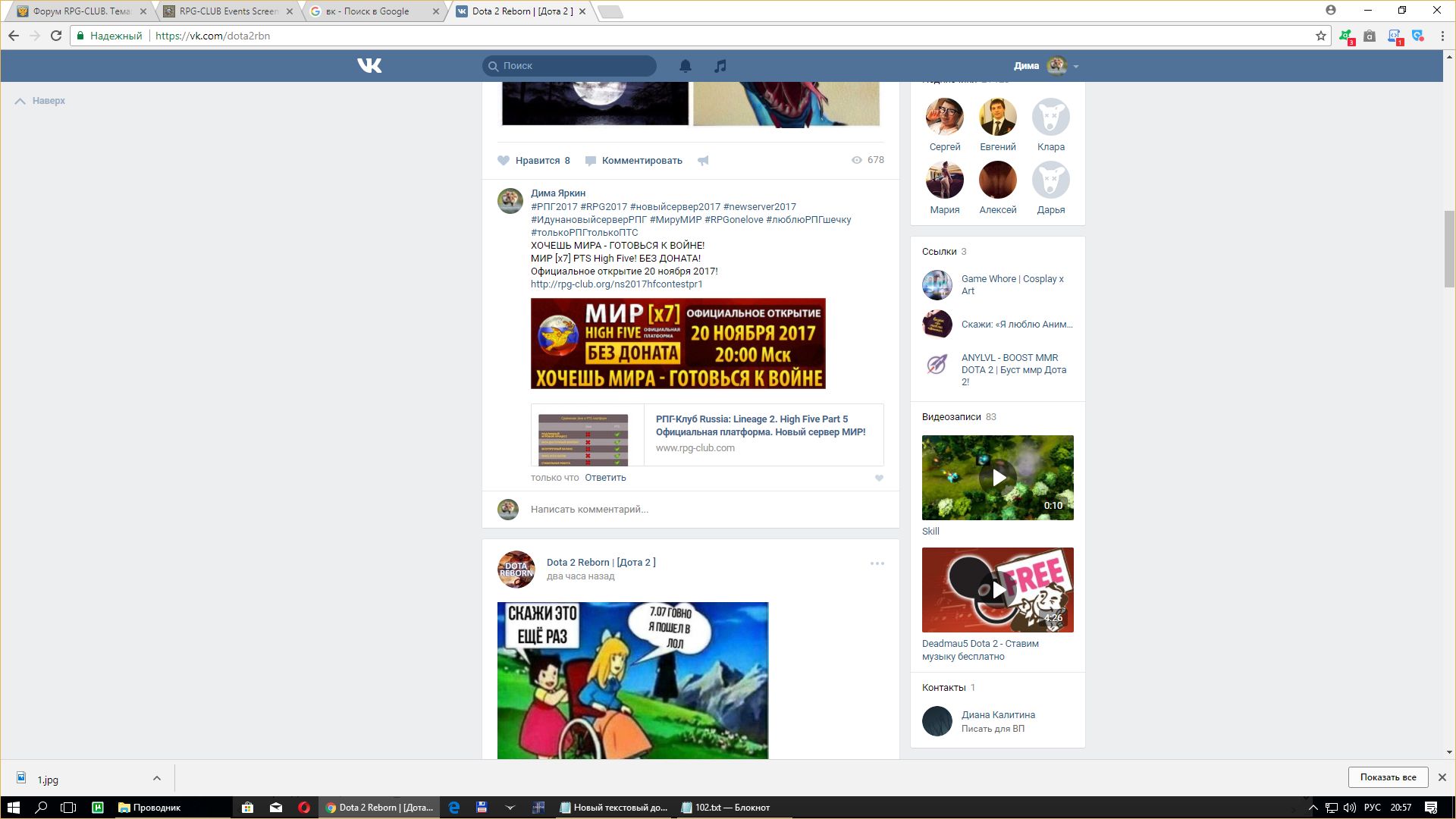Play the Skill video thumbnail
Image resolution: width=1456 pixels, height=819 pixels.
click(998, 478)
